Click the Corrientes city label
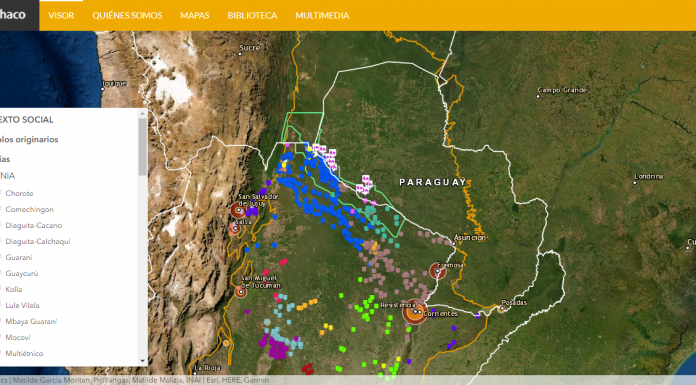 440,314
